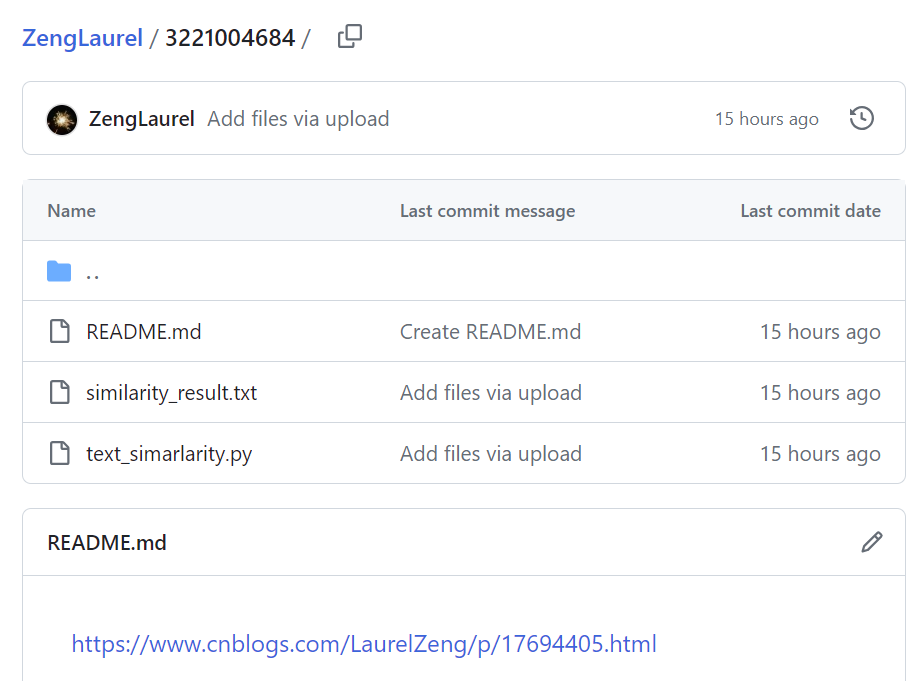Viewport: 910px width, 681px height.
Task: Open the README.md file
Action: pyautogui.click(x=144, y=332)
